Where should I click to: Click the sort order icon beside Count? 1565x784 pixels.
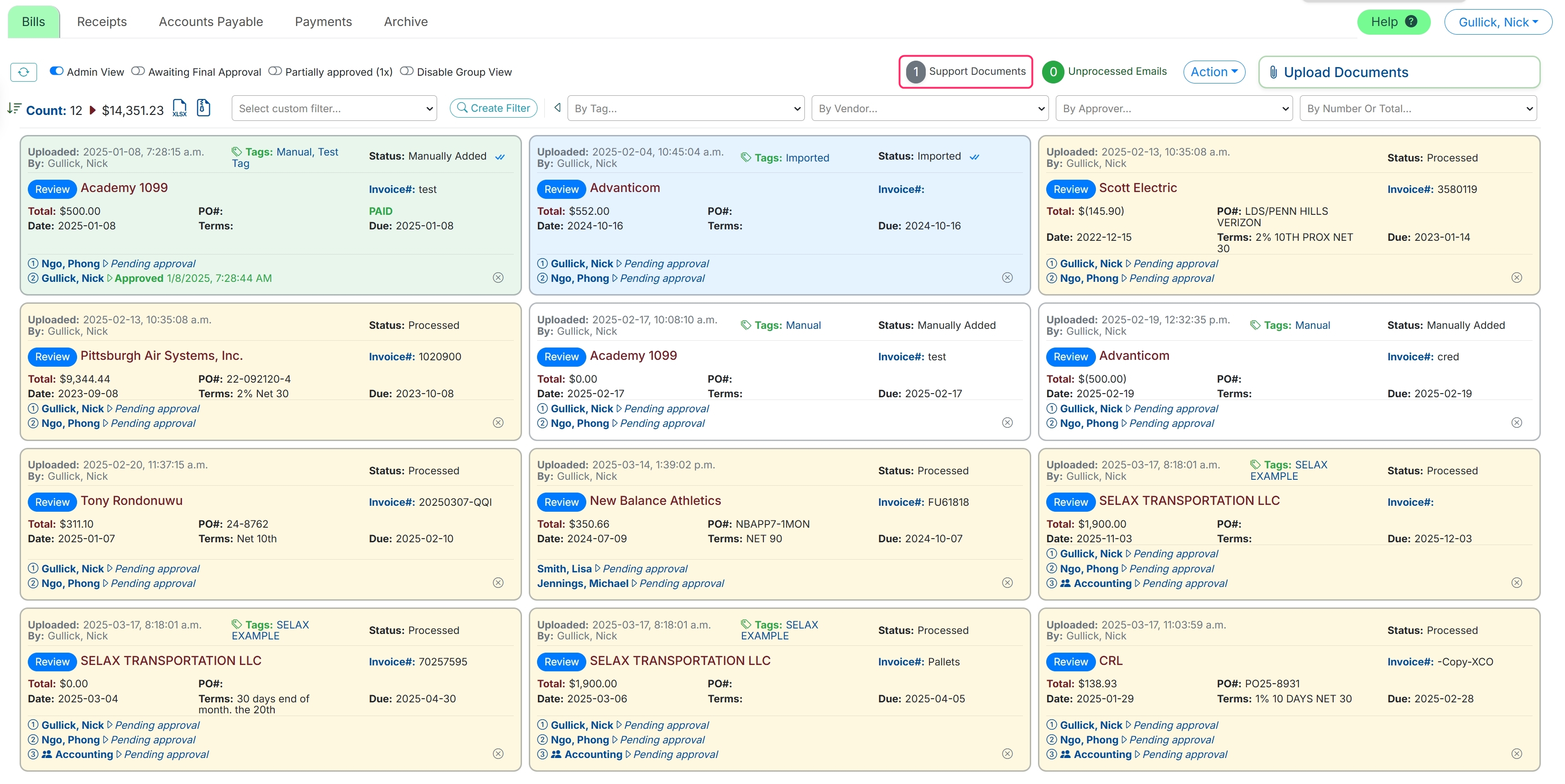(x=14, y=108)
